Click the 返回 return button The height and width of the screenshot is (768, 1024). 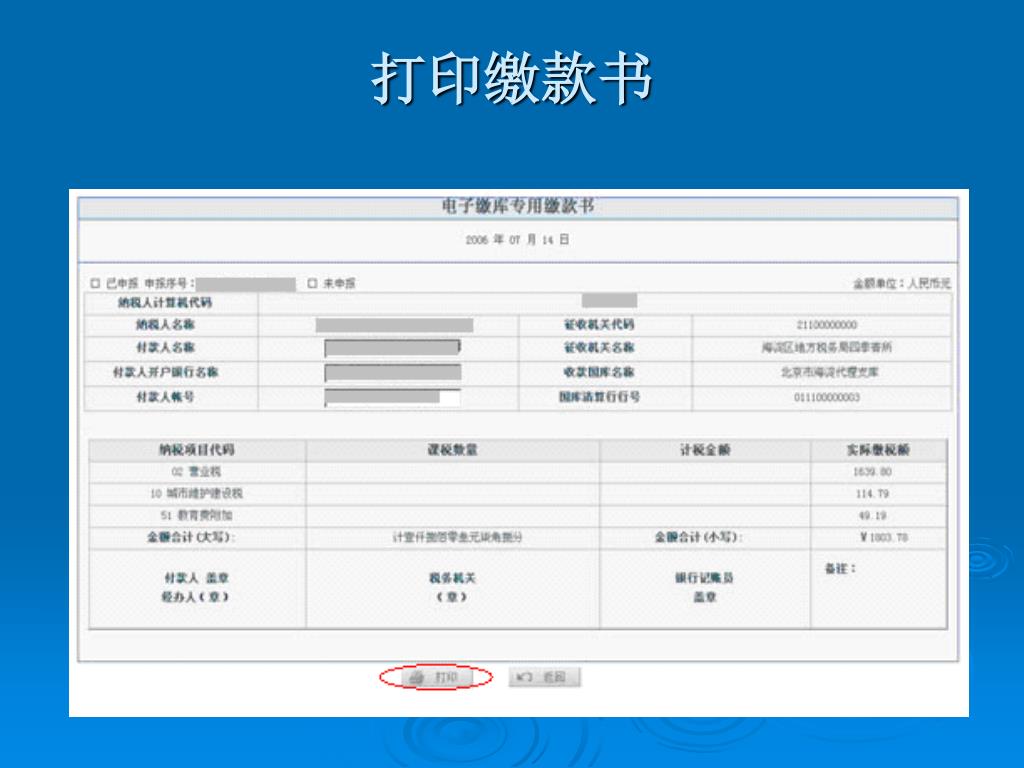(x=544, y=677)
